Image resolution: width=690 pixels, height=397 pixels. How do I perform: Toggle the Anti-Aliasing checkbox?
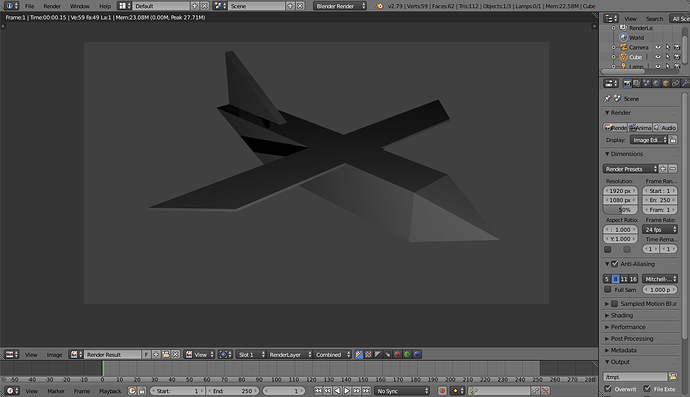pyautogui.click(x=615, y=264)
